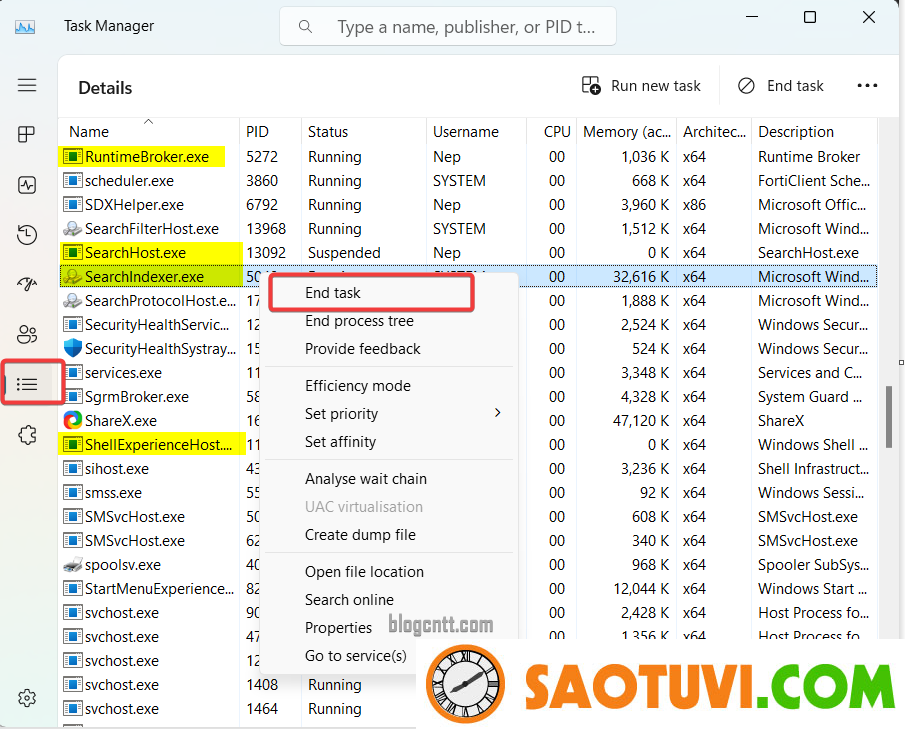Viewport: 905px width, 729px height.
Task: Sort by the Status column header
Action: tap(364, 132)
